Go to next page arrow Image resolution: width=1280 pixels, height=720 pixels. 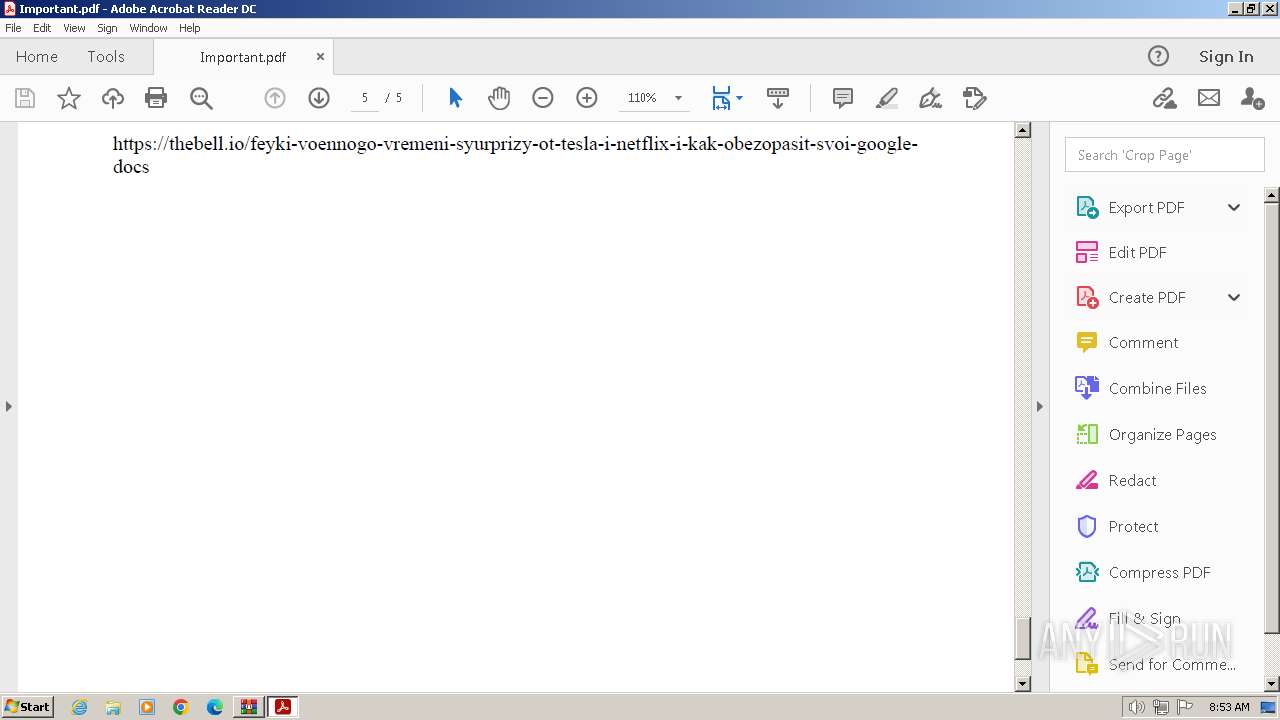[319, 98]
